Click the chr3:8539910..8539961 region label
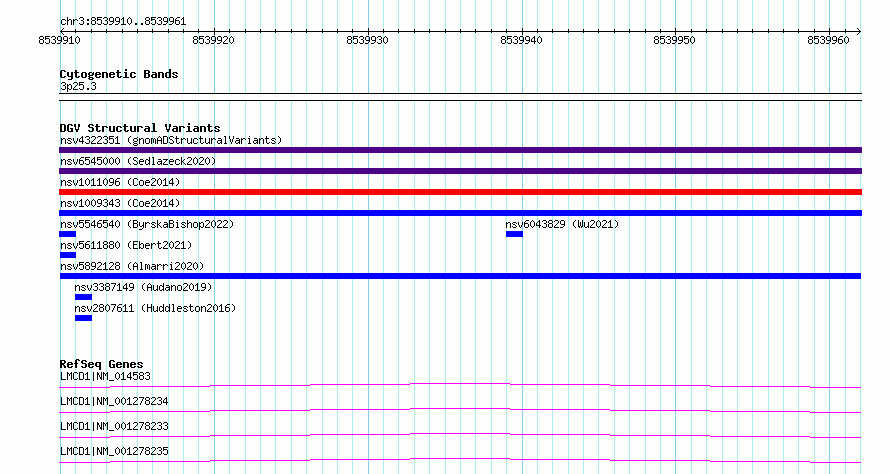This screenshot has height=474, width=890. [x=123, y=22]
